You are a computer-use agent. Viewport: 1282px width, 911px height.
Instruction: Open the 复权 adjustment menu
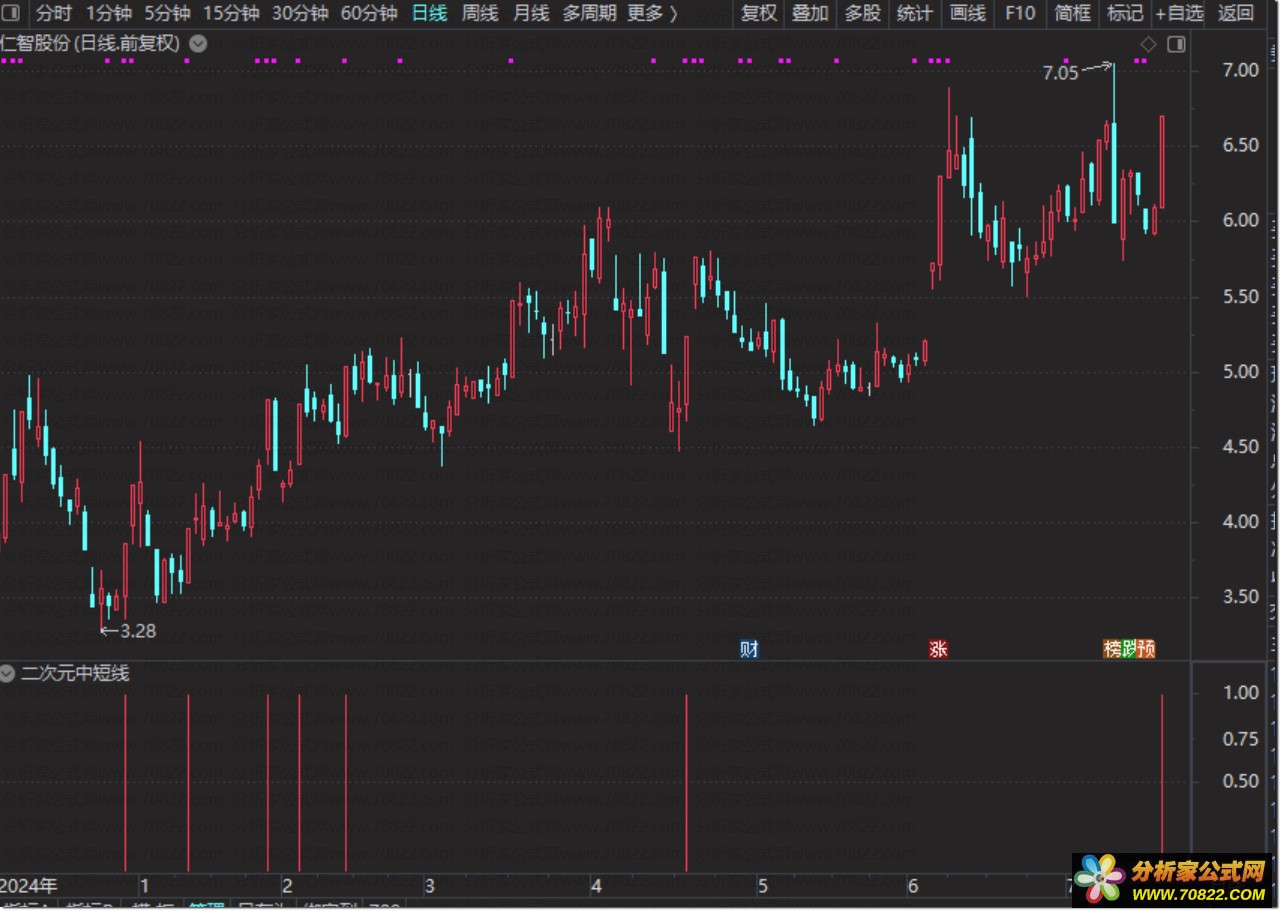coord(759,13)
